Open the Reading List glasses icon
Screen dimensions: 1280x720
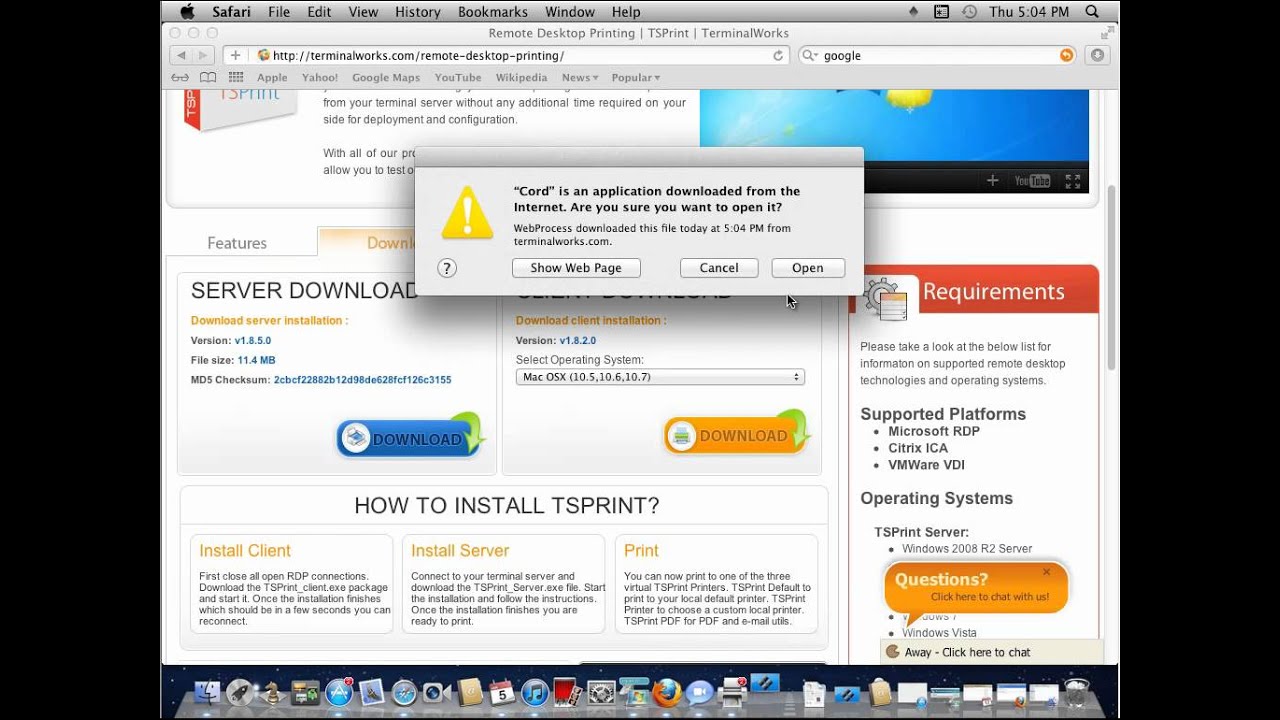(x=180, y=77)
